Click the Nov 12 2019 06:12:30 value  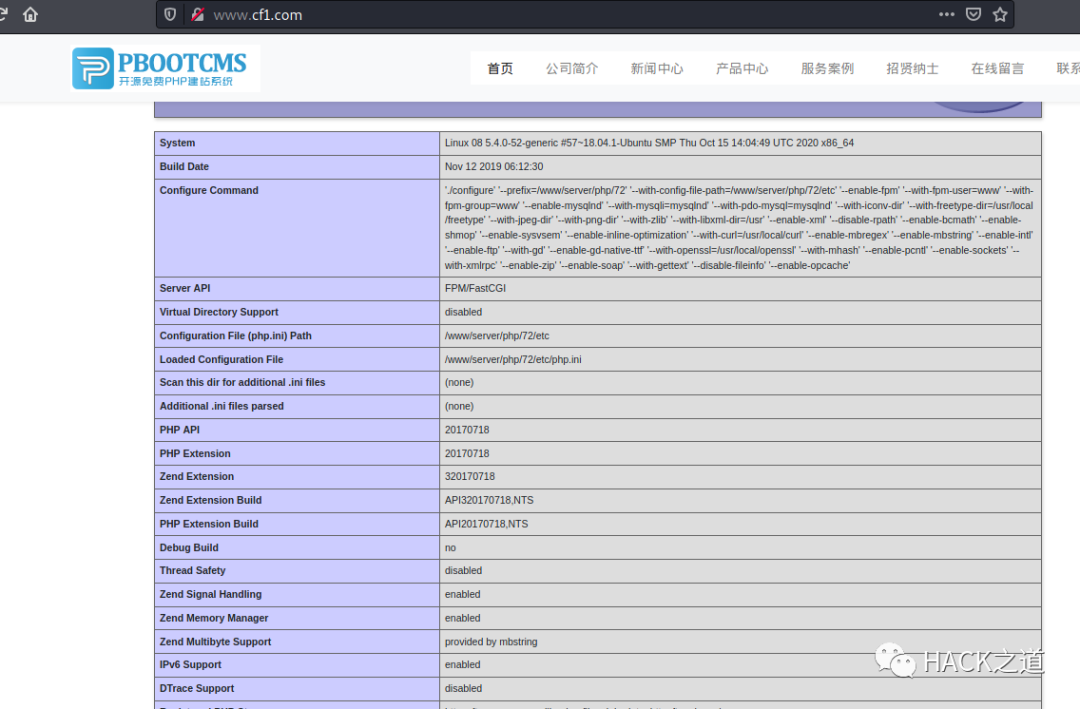(494, 166)
